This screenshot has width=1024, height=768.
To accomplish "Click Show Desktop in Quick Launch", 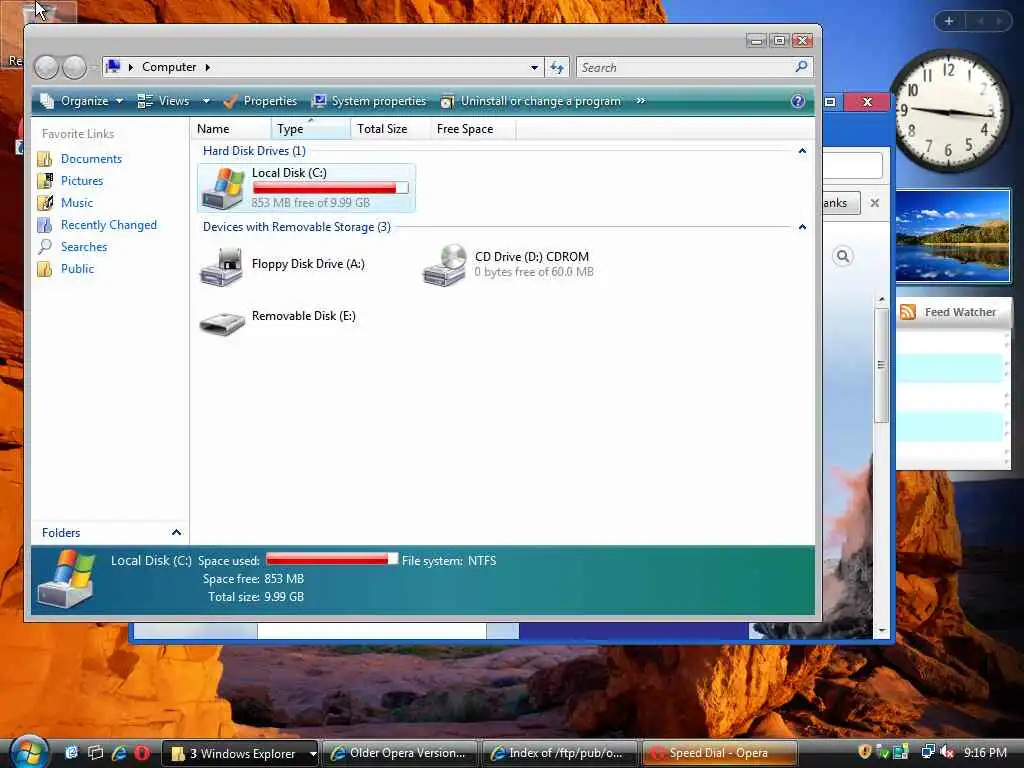I will tap(71, 752).
